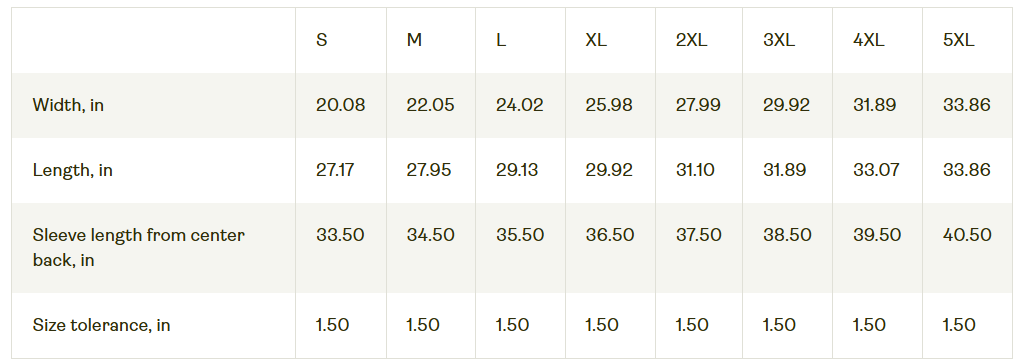Select the M size column header
The width and height of the screenshot is (1015, 363).
[414, 40]
